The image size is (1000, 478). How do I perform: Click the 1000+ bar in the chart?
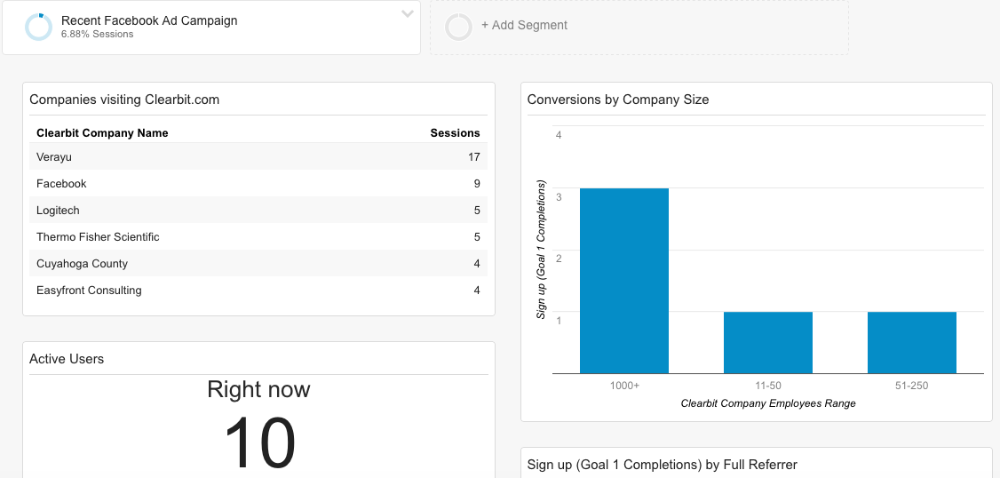624,280
